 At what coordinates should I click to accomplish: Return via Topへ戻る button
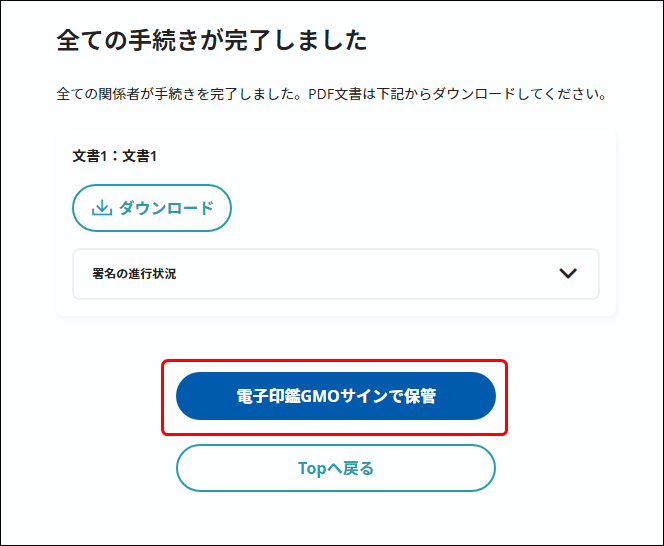pyautogui.click(x=336, y=468)
